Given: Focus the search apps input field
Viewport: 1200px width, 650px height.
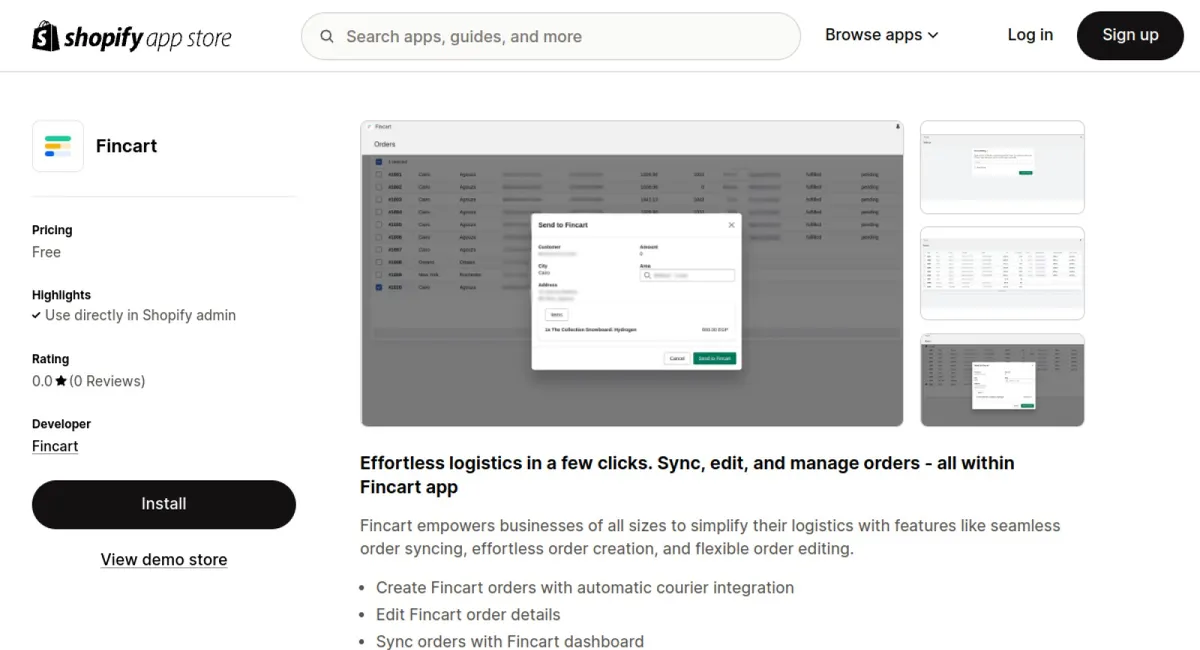Looking at the screenshot, I should (551, 37).
